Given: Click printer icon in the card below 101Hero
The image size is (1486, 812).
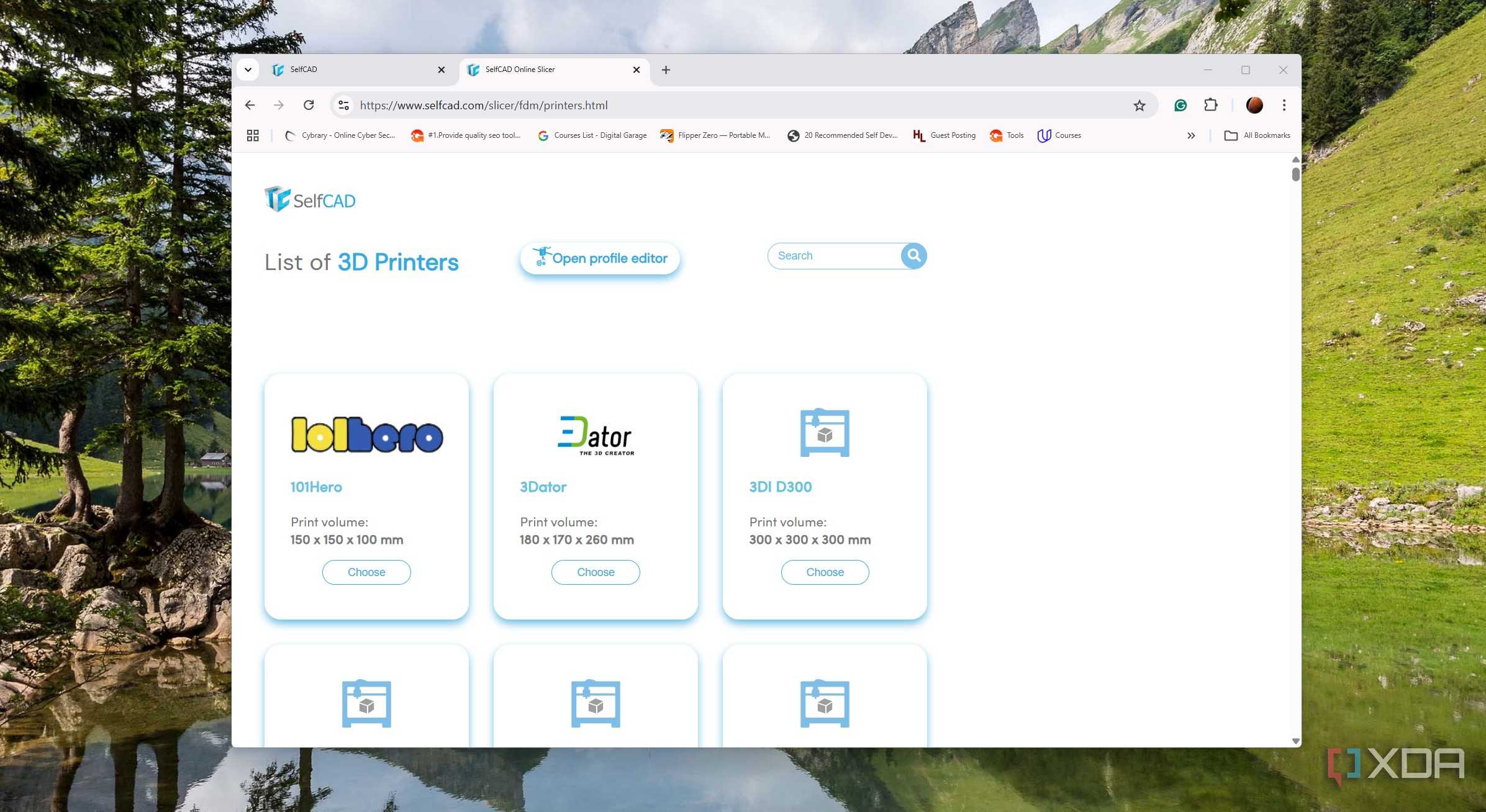Looking at the screenshot, I should 366,704.
